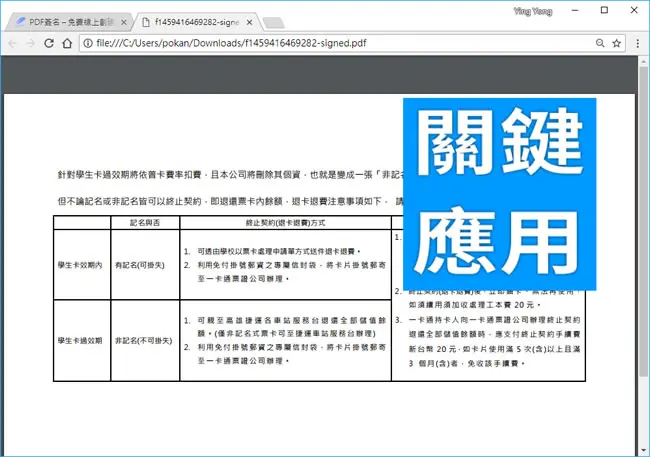650x457 pixels.
Task: Click the back navigation arrow
Action: [12, 43]
